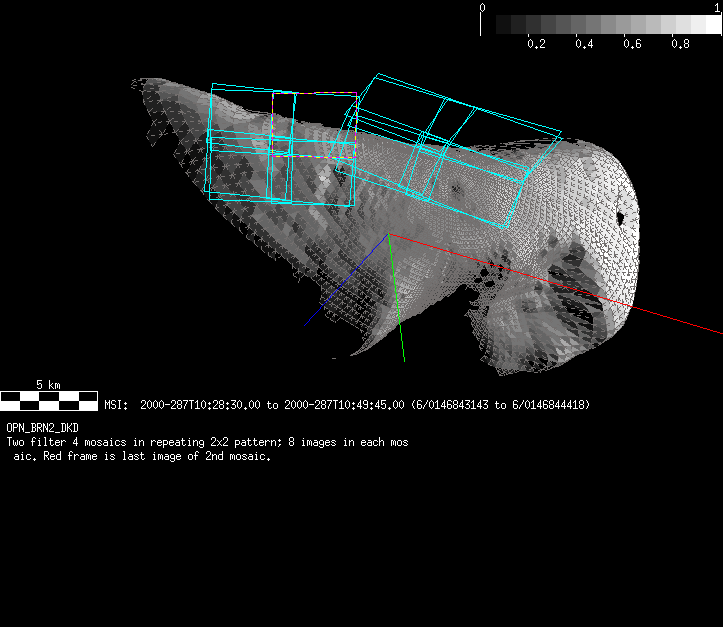Click the 0.2 tick label on the color scale
The width and height of the screenshot is (723, 627).
click(536, 44)
